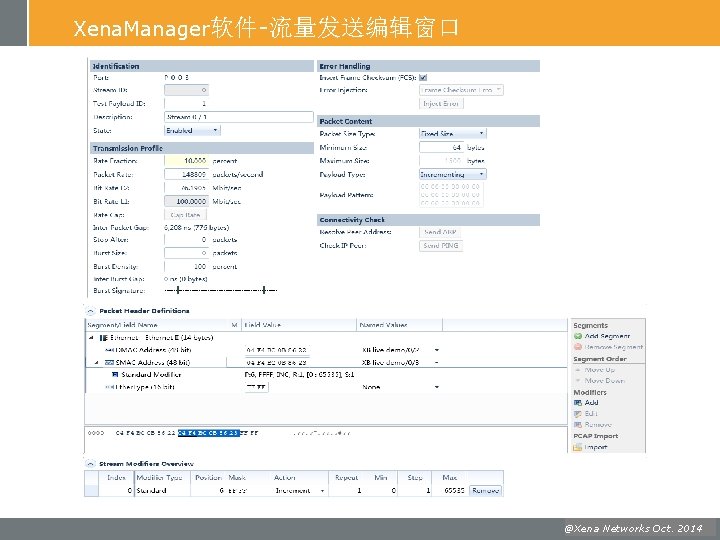This screenshot has height=540, width=720.
Task: Click the Standard Modifier row icon
Action: point(115,375)
